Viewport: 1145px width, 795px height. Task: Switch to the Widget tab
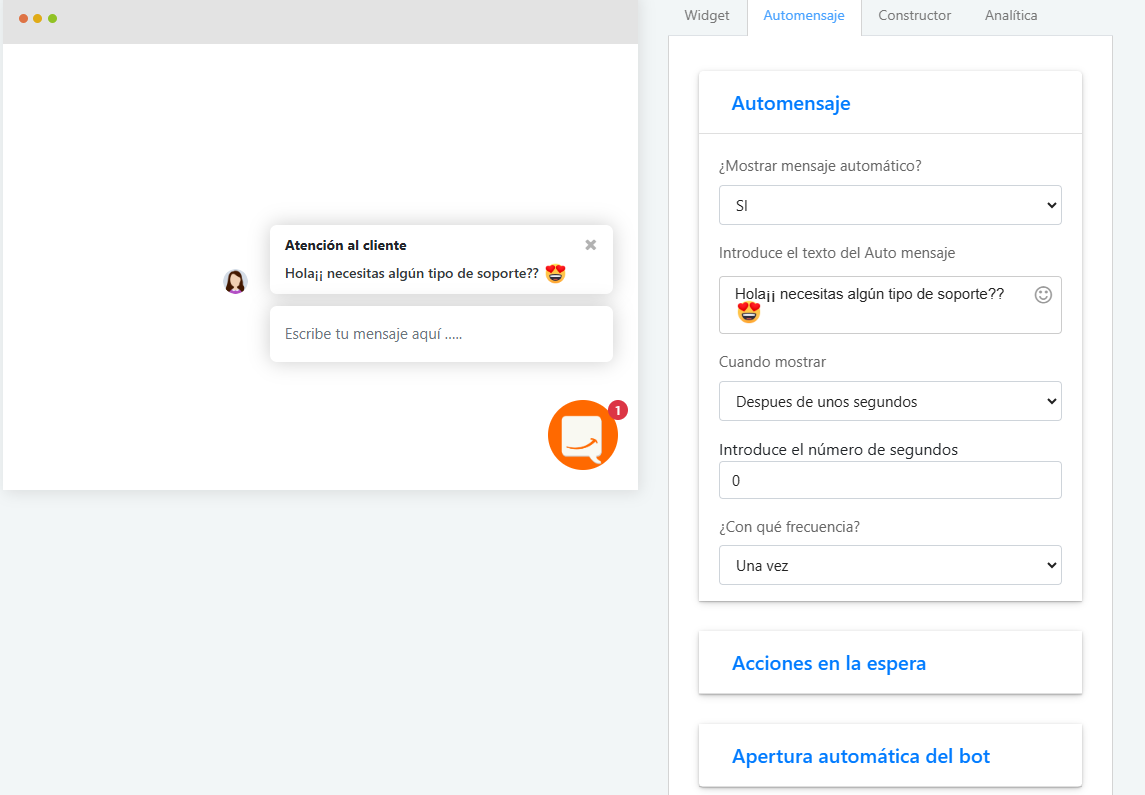click(706, 15)
